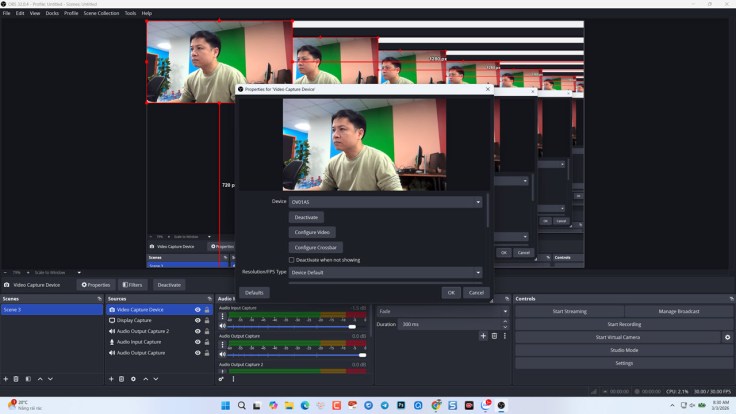Increase transition Duration stepper up

[x=505, y=322]
